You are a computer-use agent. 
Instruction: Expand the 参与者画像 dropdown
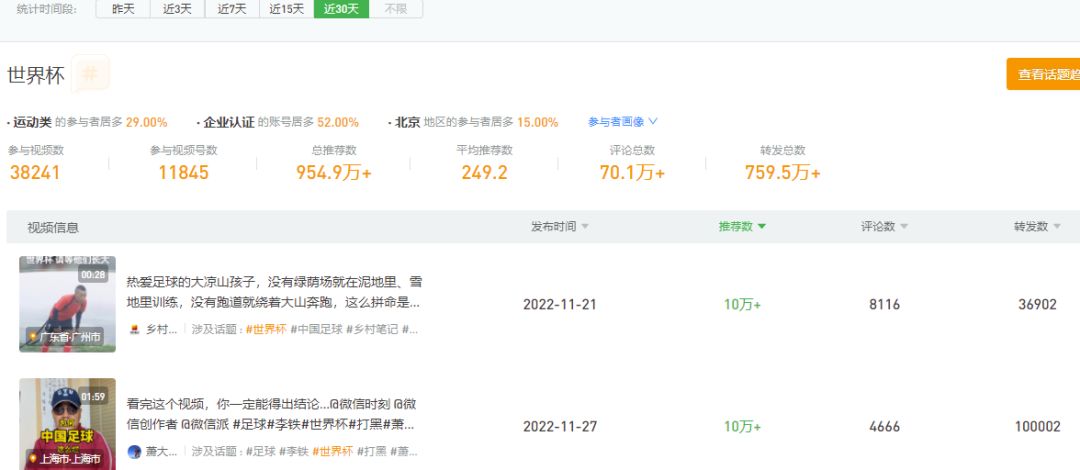point(623,122)
